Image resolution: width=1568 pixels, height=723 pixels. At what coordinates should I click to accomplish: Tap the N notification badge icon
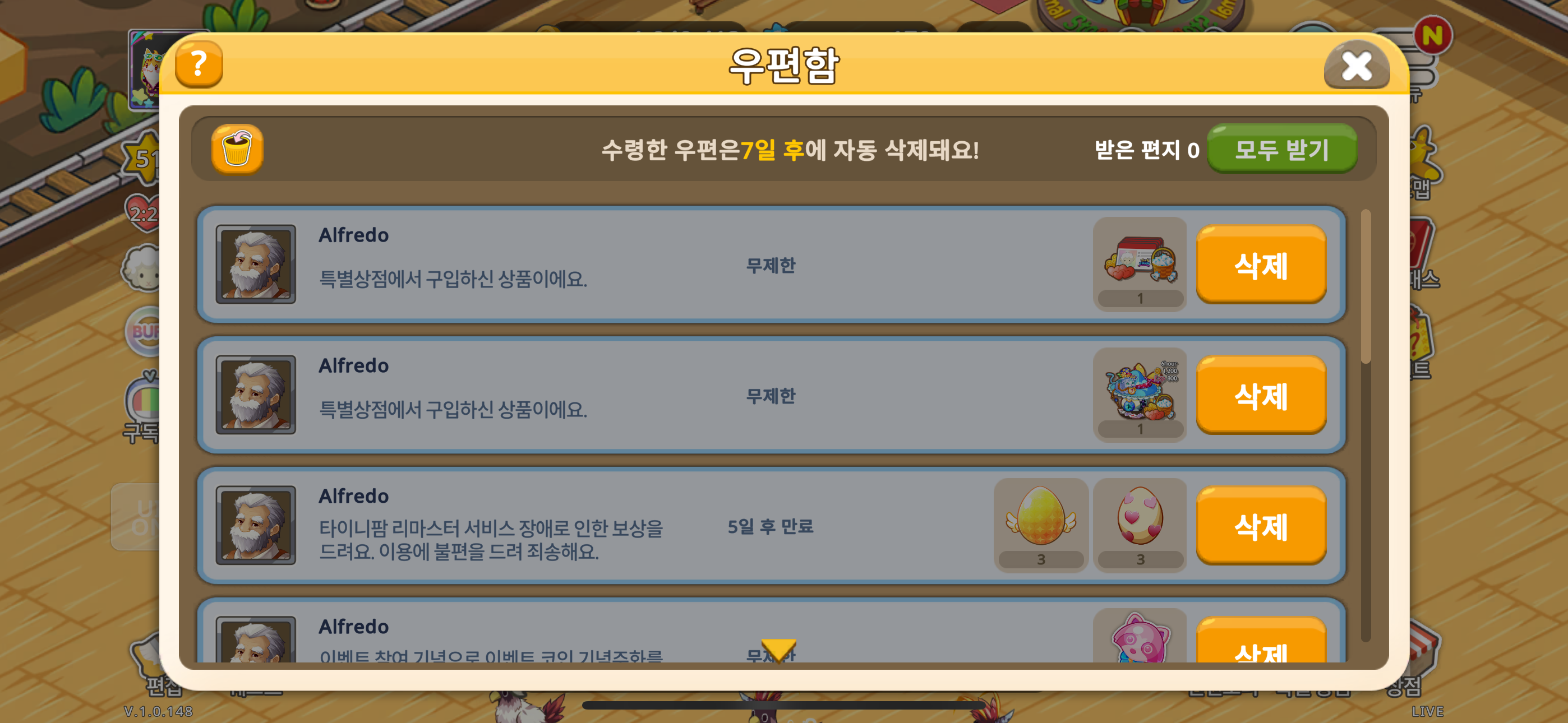click(1433, 35)
